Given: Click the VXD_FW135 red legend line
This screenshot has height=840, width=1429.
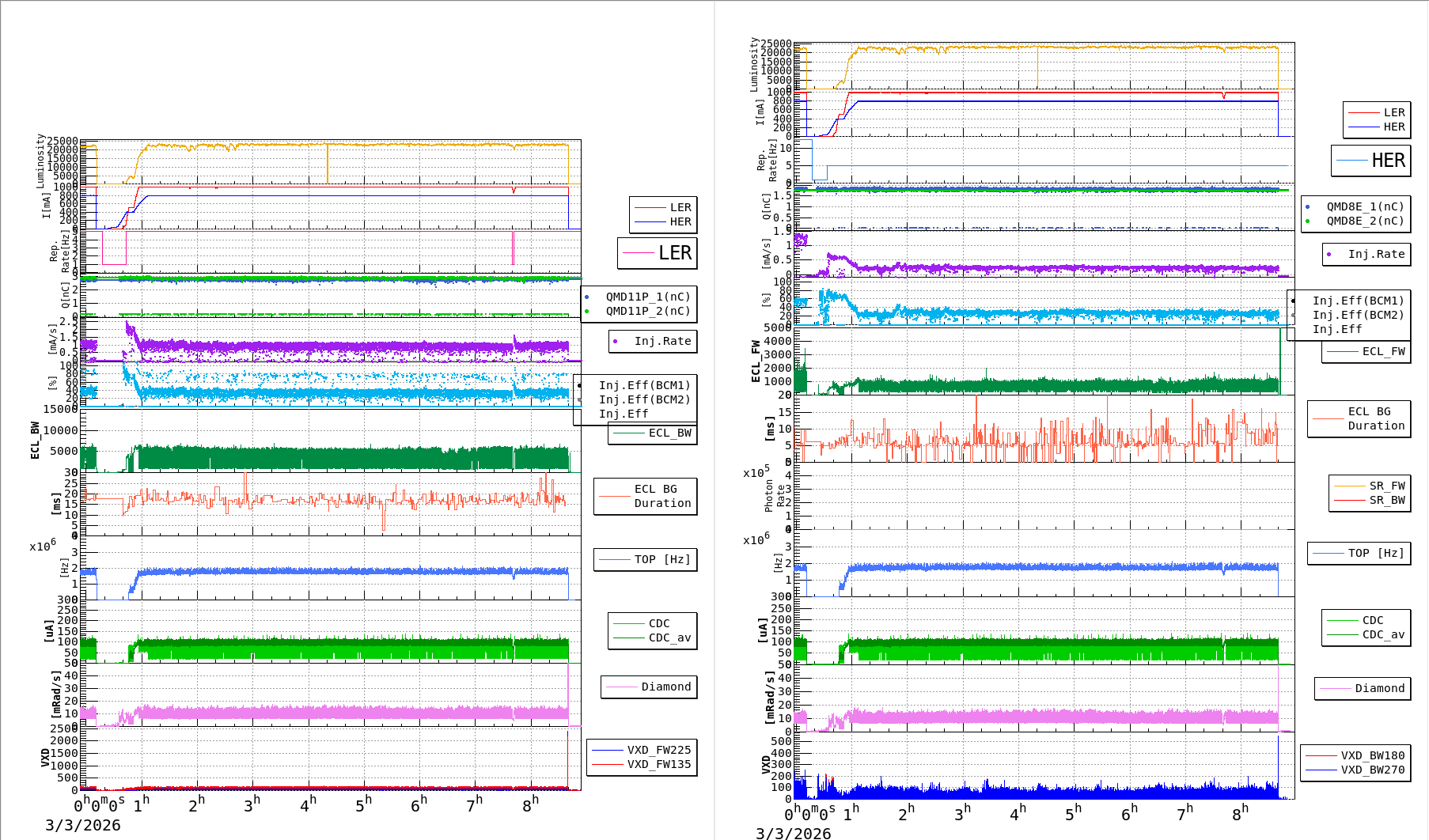Looking at the screenshot, I should [x=608, y=764].
